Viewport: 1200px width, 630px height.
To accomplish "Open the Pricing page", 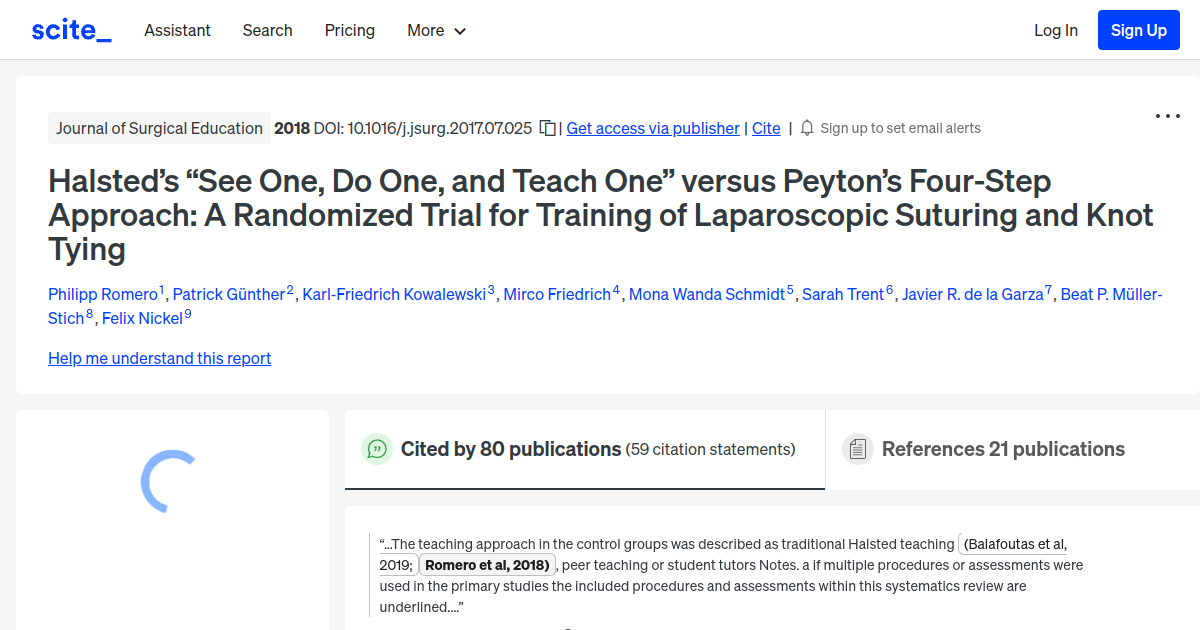I will pyautogui.click(x=349, y=30).
